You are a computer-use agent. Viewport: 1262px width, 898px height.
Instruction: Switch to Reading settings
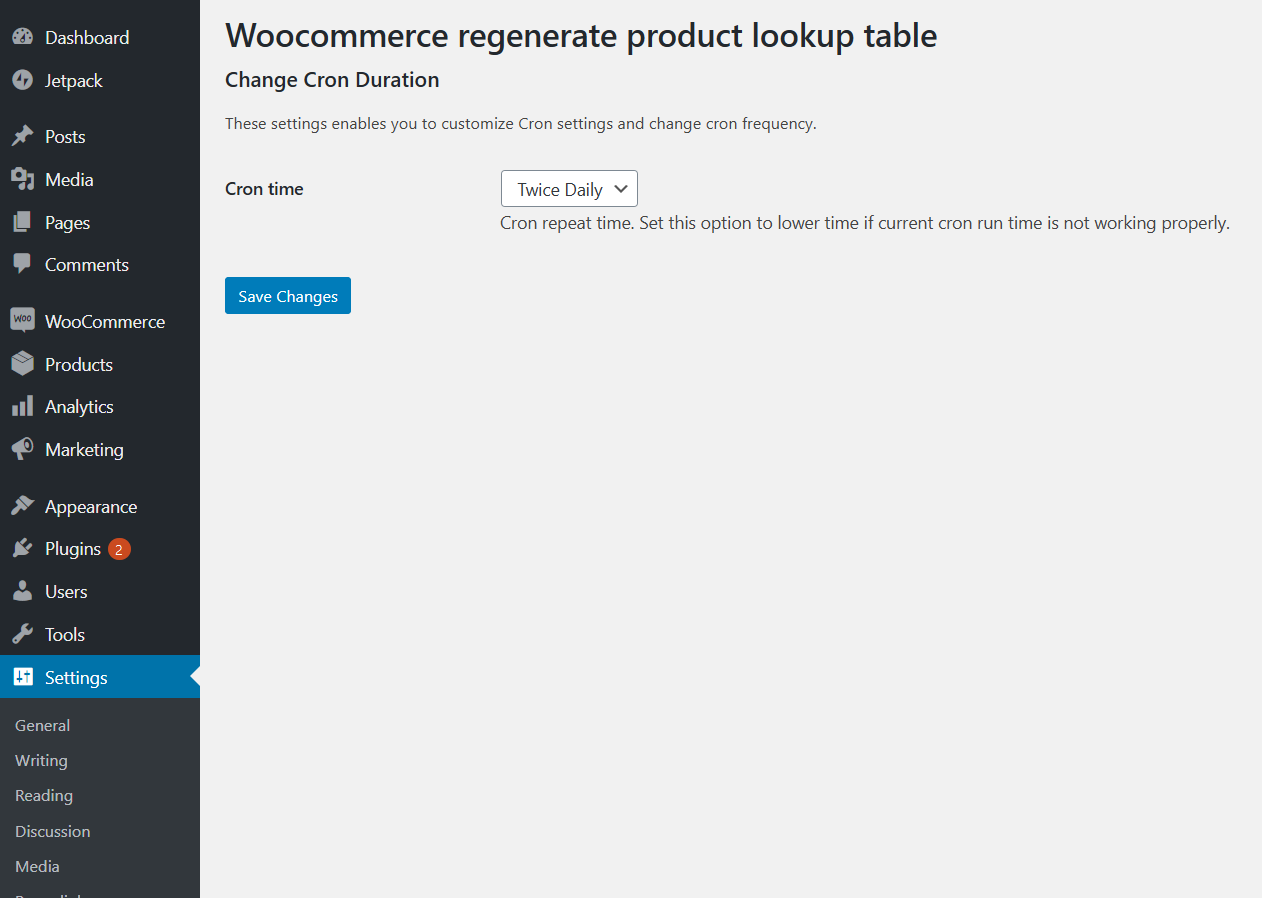tap(43, 795)
